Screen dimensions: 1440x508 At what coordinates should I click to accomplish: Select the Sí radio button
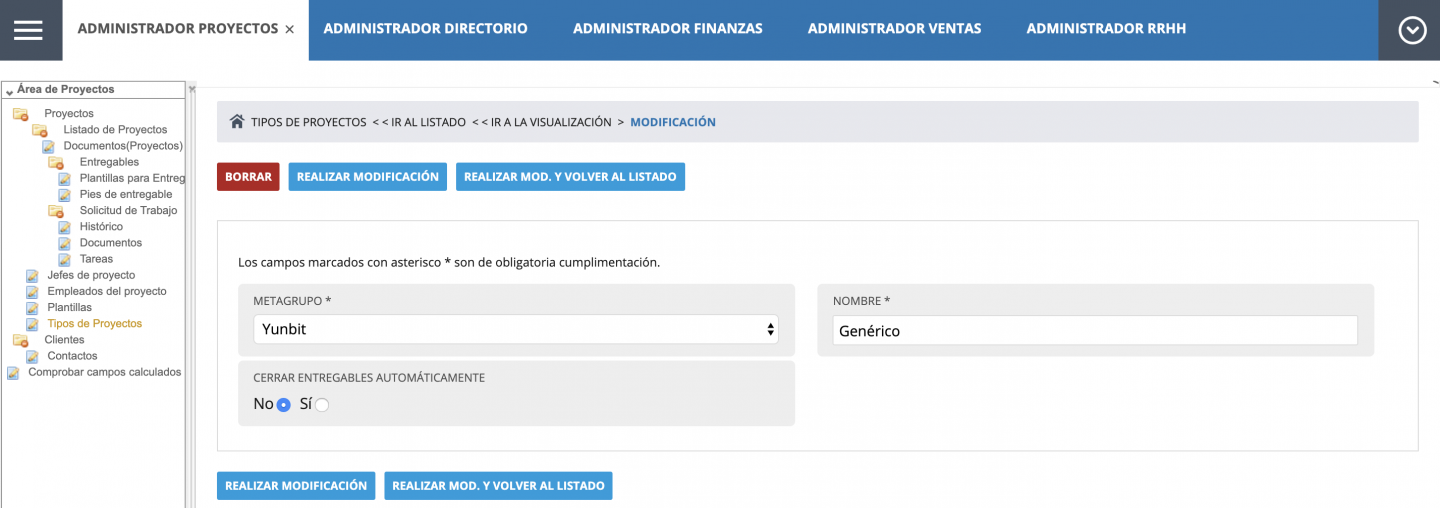click(322, 405)
